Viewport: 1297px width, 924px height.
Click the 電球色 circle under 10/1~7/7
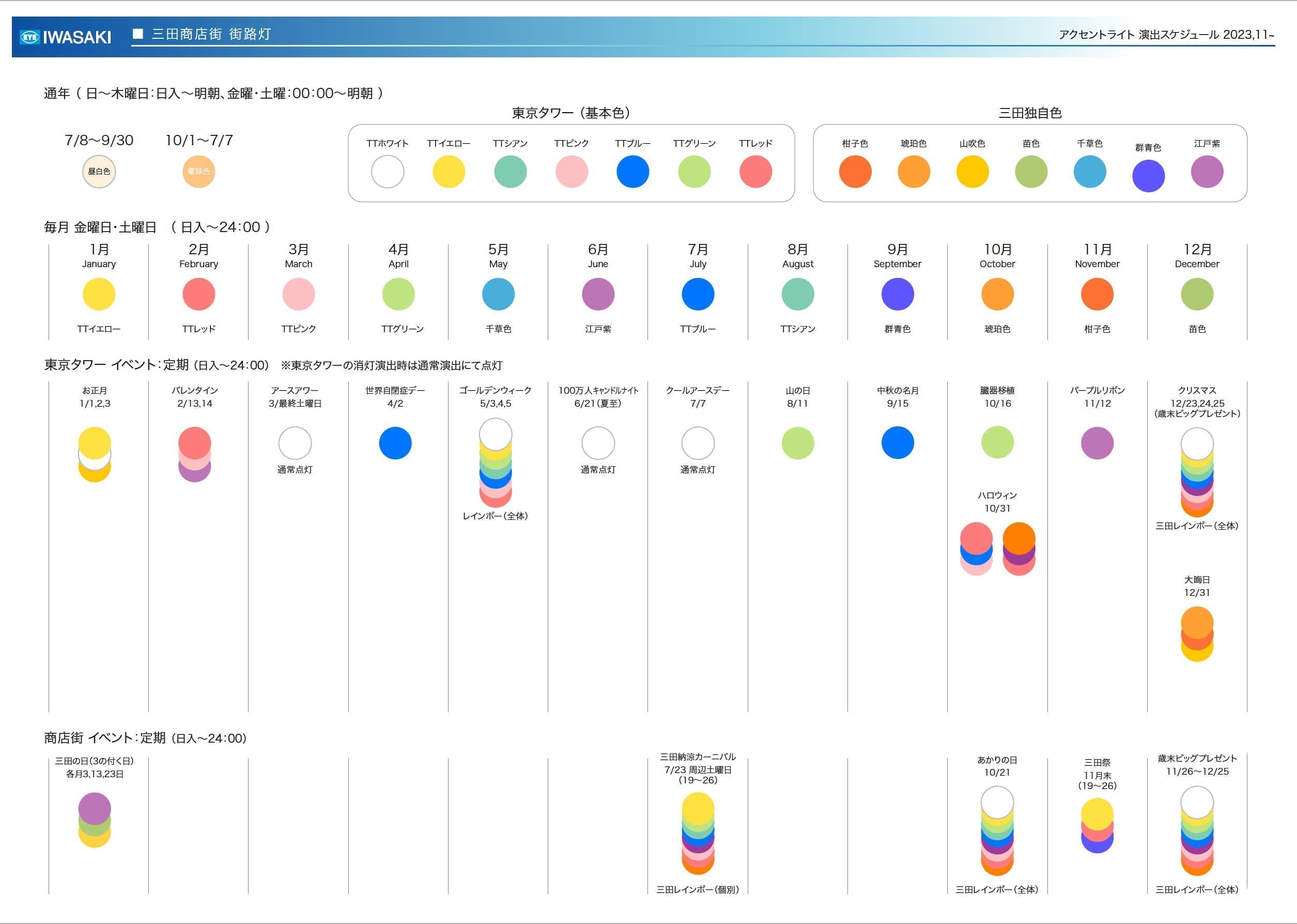tap(198, 172)
